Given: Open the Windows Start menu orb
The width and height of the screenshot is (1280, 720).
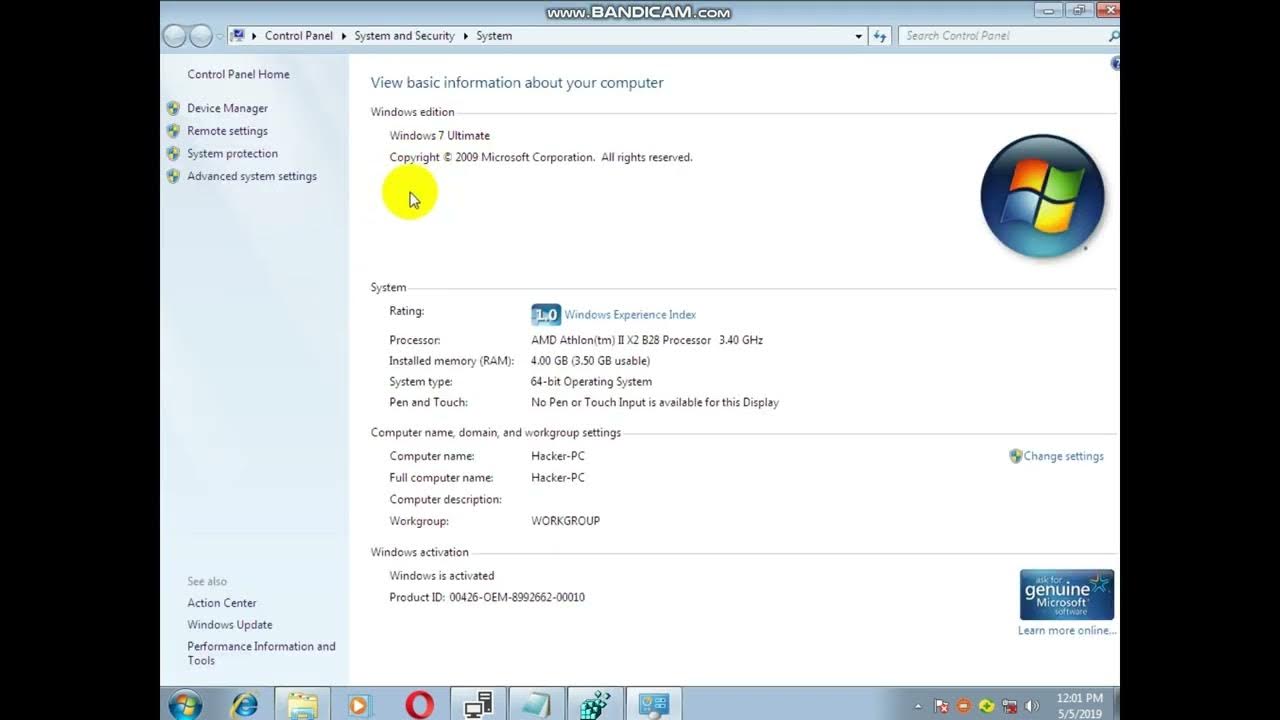Looking at the screenshot, I should (185, 704).
